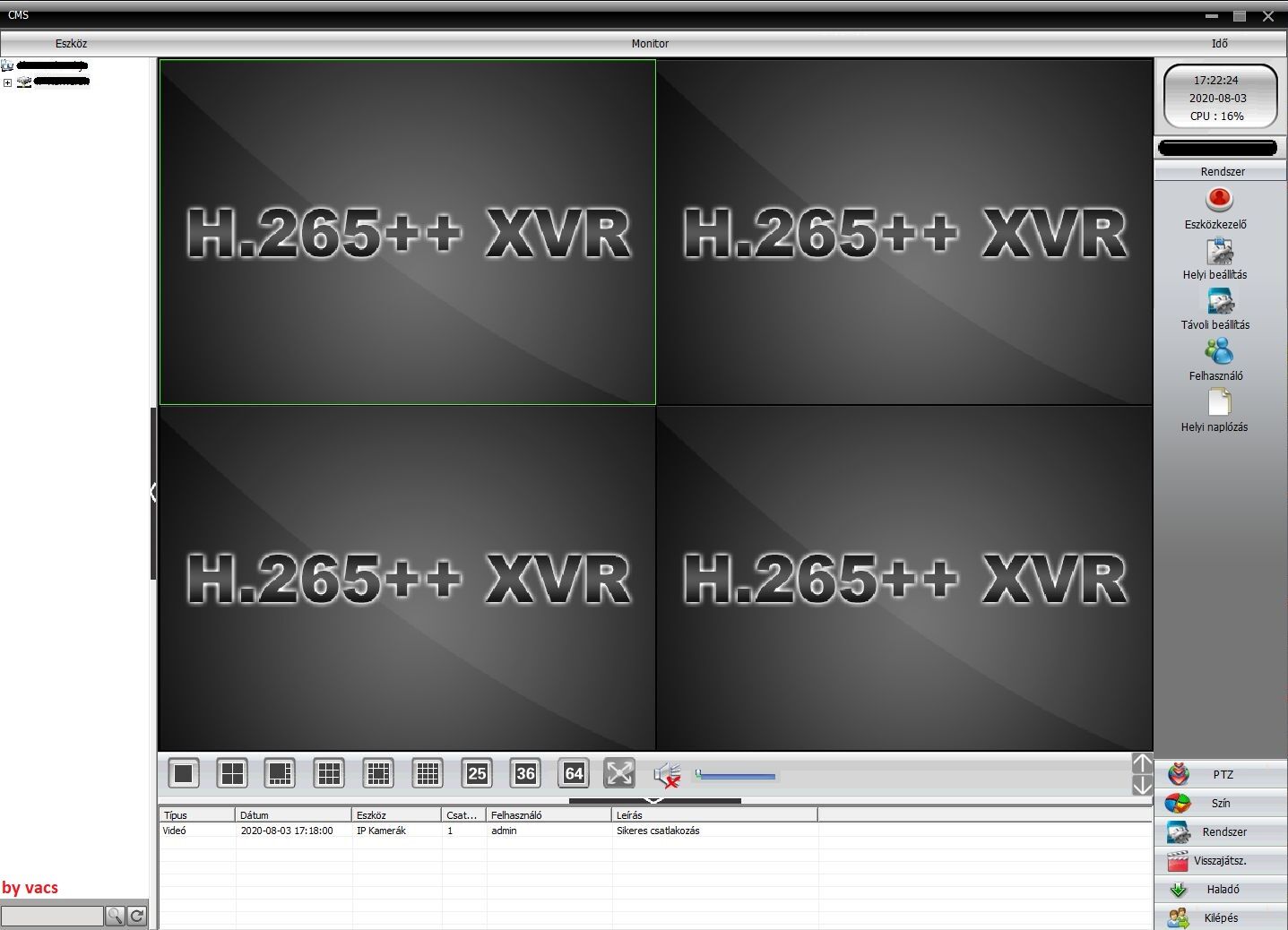Switch to 64-channel view
Image resolution: width=1288 pixels, height=930 pixels.
coord(575,773)
